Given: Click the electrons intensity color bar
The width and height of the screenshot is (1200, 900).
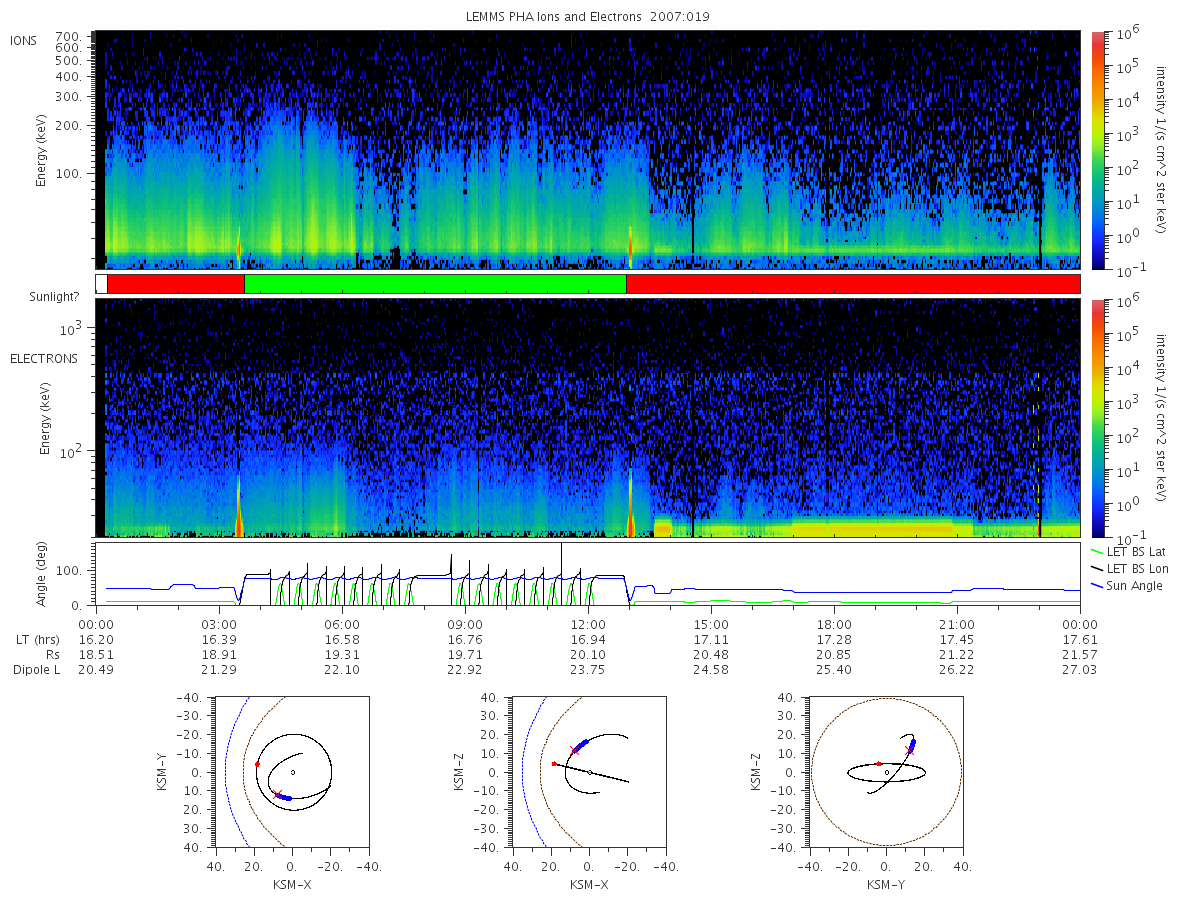Looking at the screenshot, I should pyautogui.click(x=1097, y=418).
